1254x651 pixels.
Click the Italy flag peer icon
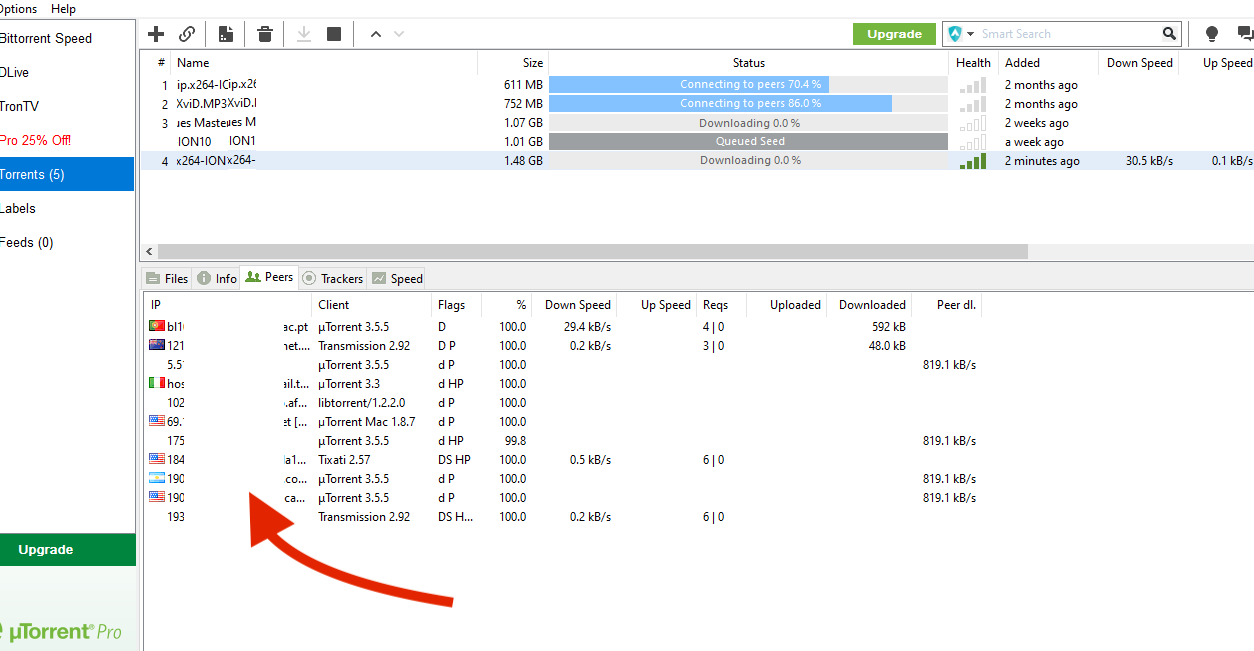[156, 383]
